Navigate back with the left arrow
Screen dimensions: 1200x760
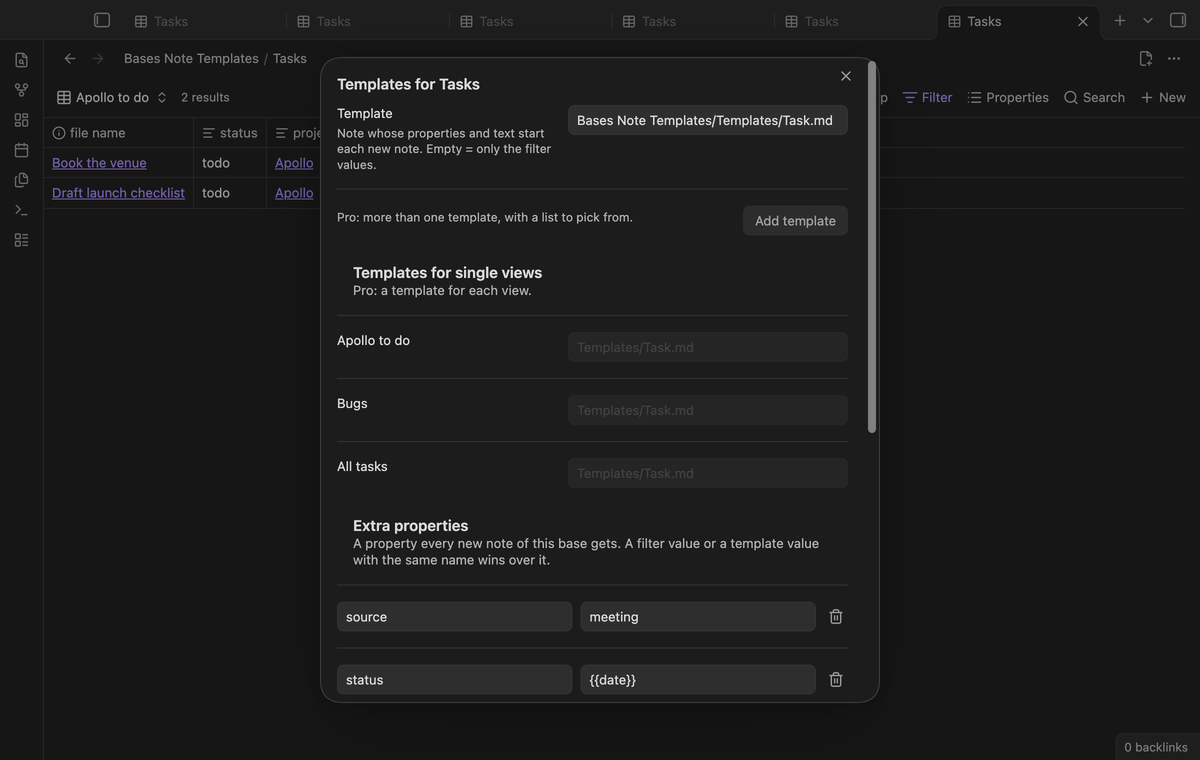pos(70,58)
